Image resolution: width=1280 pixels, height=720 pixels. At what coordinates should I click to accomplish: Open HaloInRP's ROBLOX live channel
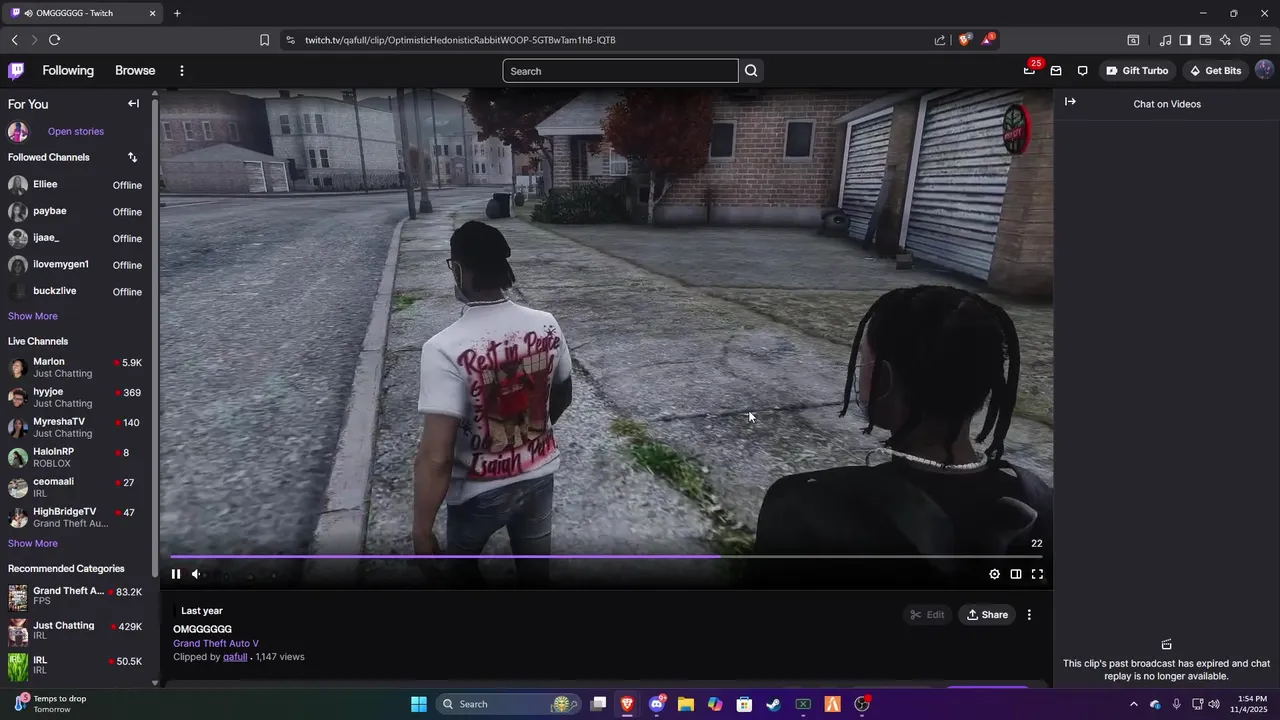click(76, 457)
